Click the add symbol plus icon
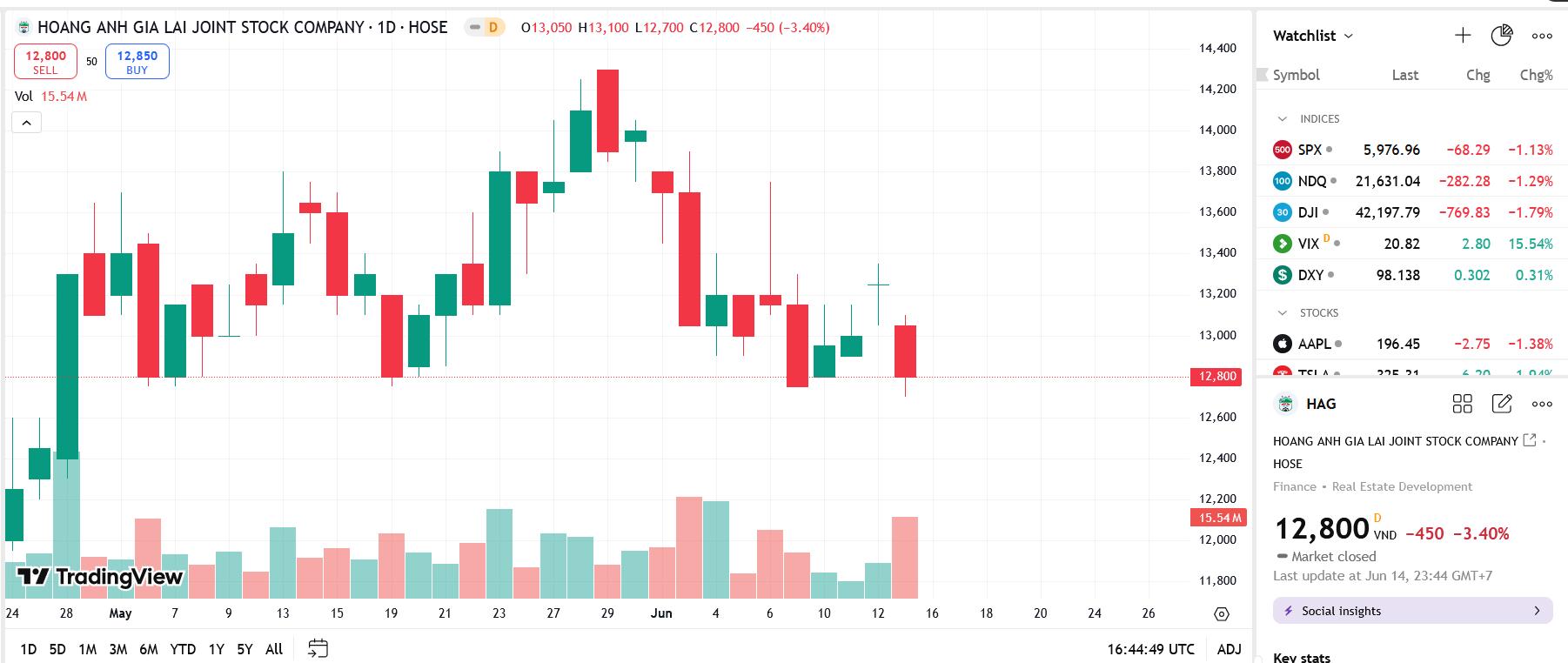The image size is (1568, 663). click(x=1463, y=36)
